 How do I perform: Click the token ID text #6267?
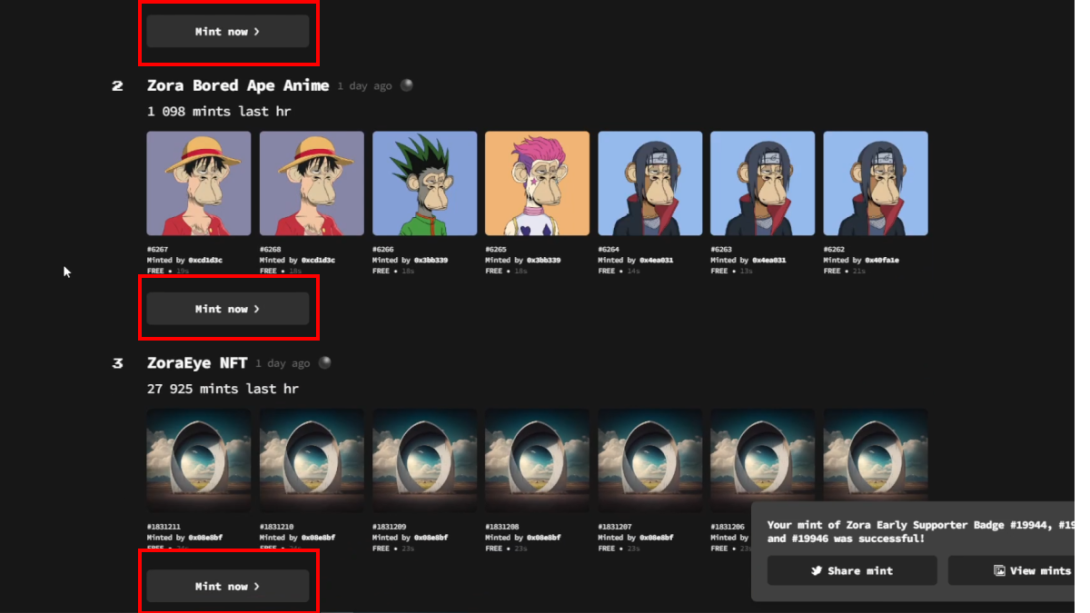[157, 249]
